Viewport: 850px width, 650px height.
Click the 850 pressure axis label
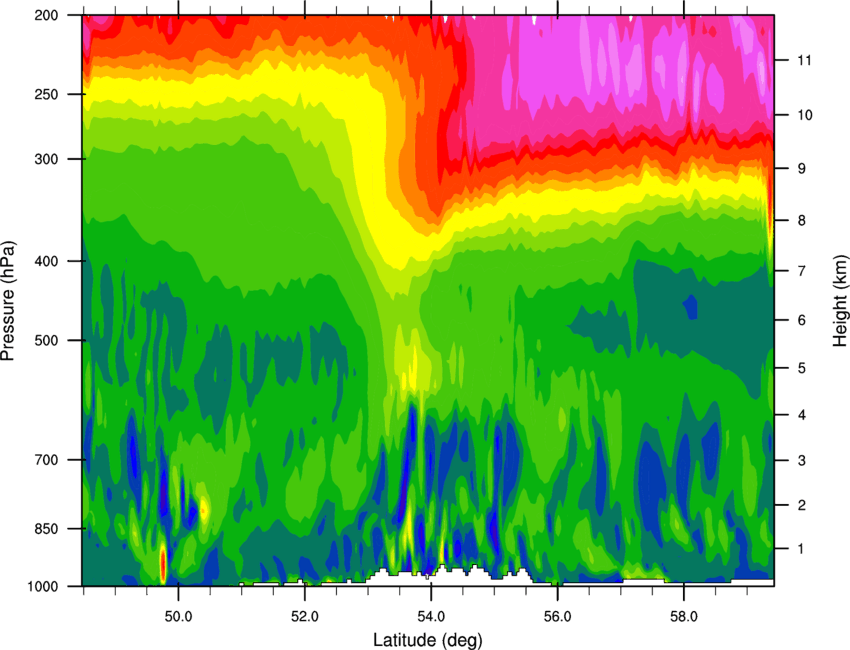point(48,529)
